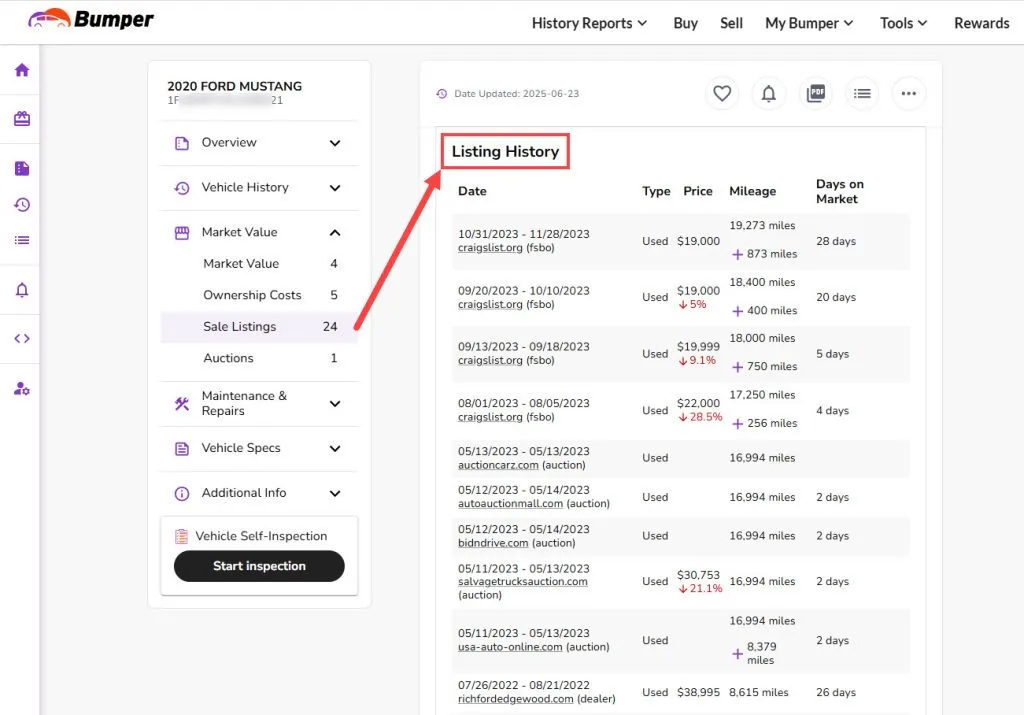
Task: Open the My Bumper menu
Action: pyautogui.click(x=809, y=24)
